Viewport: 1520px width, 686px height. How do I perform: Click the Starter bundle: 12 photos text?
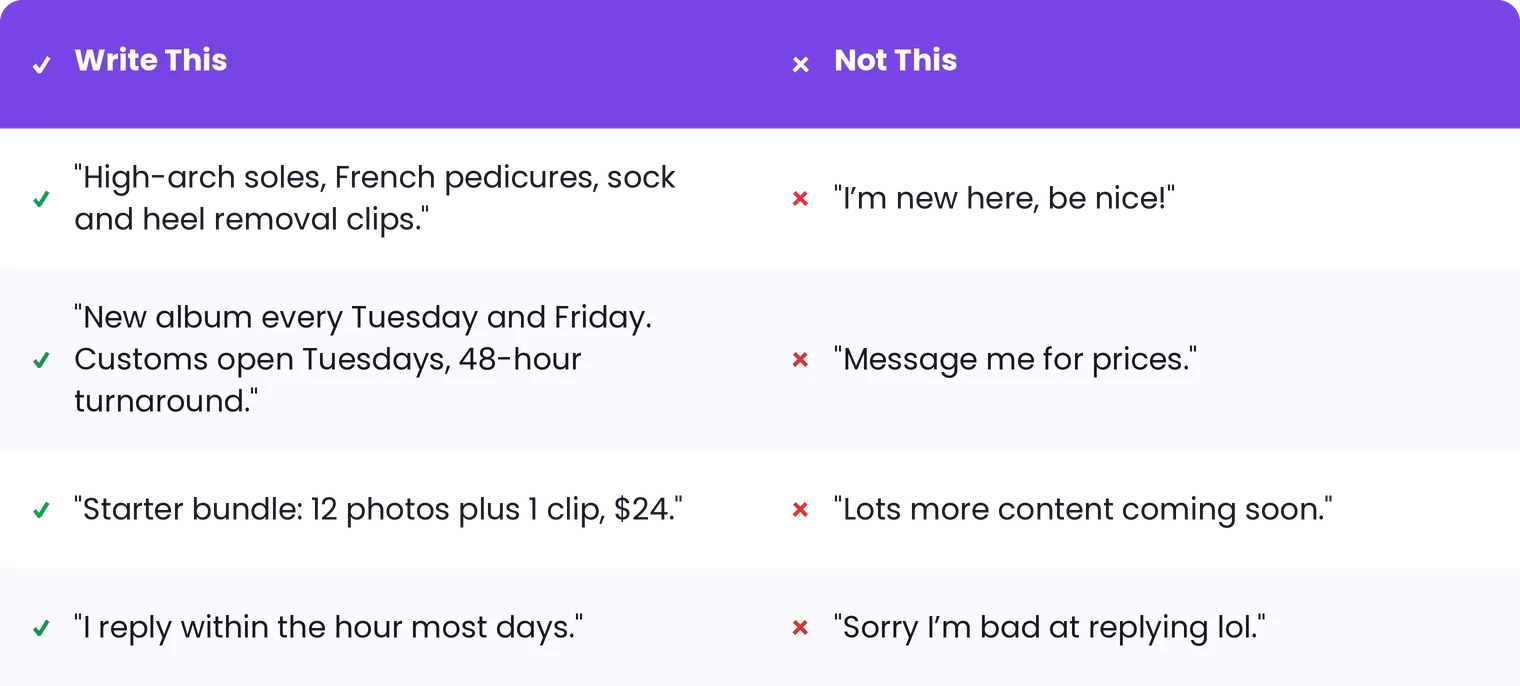point(378,510)
